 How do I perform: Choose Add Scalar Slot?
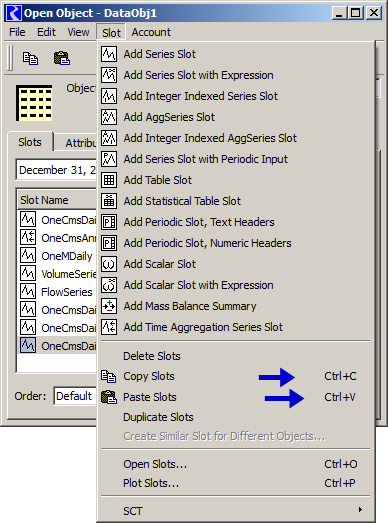click(x=237, y=264)
